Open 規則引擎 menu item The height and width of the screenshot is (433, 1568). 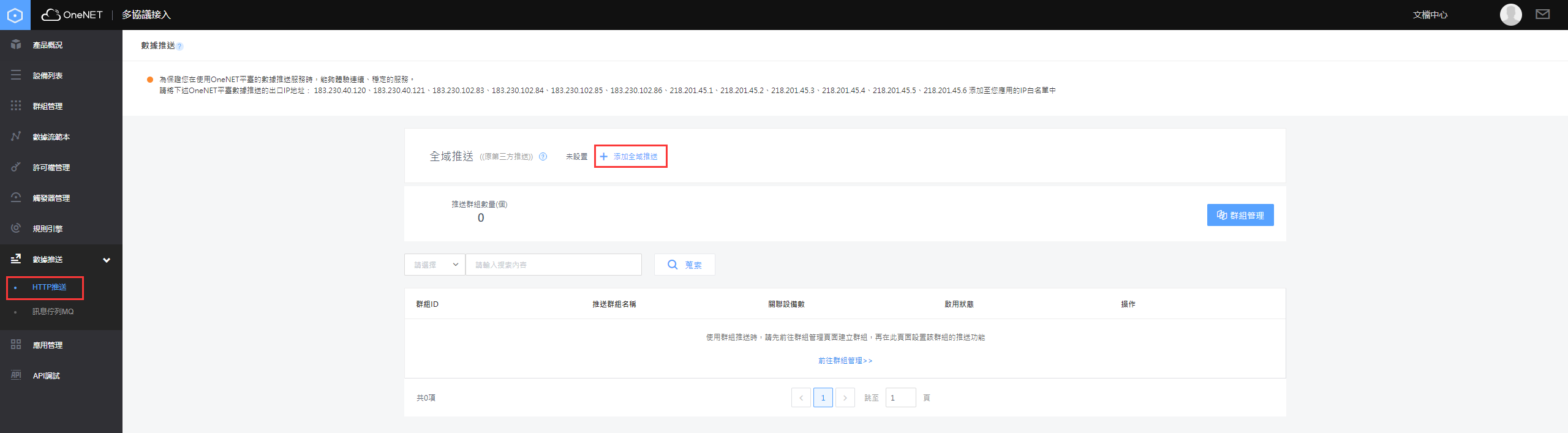tap(61, 228)
